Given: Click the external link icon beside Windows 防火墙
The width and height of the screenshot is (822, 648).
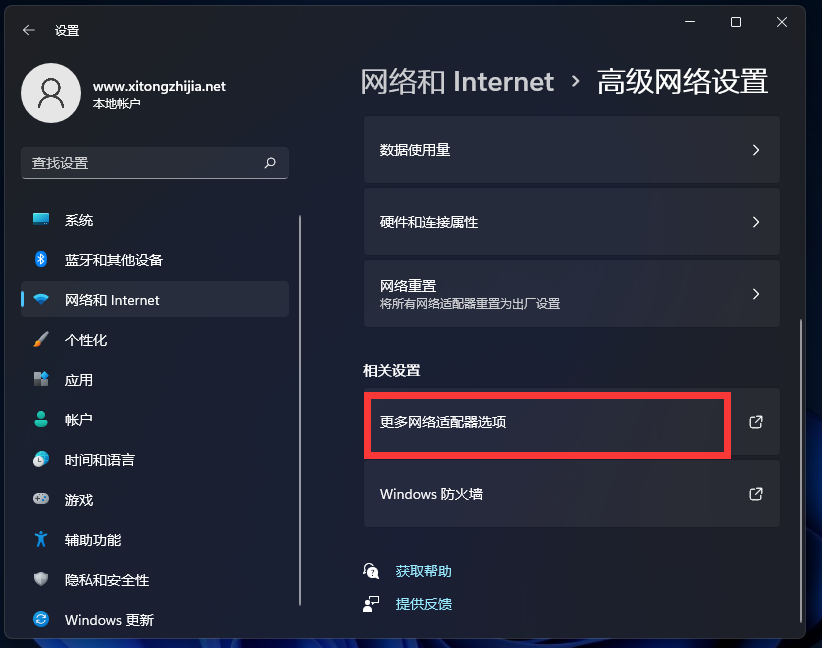Looking at the screenshot, I should coord(756,494).
